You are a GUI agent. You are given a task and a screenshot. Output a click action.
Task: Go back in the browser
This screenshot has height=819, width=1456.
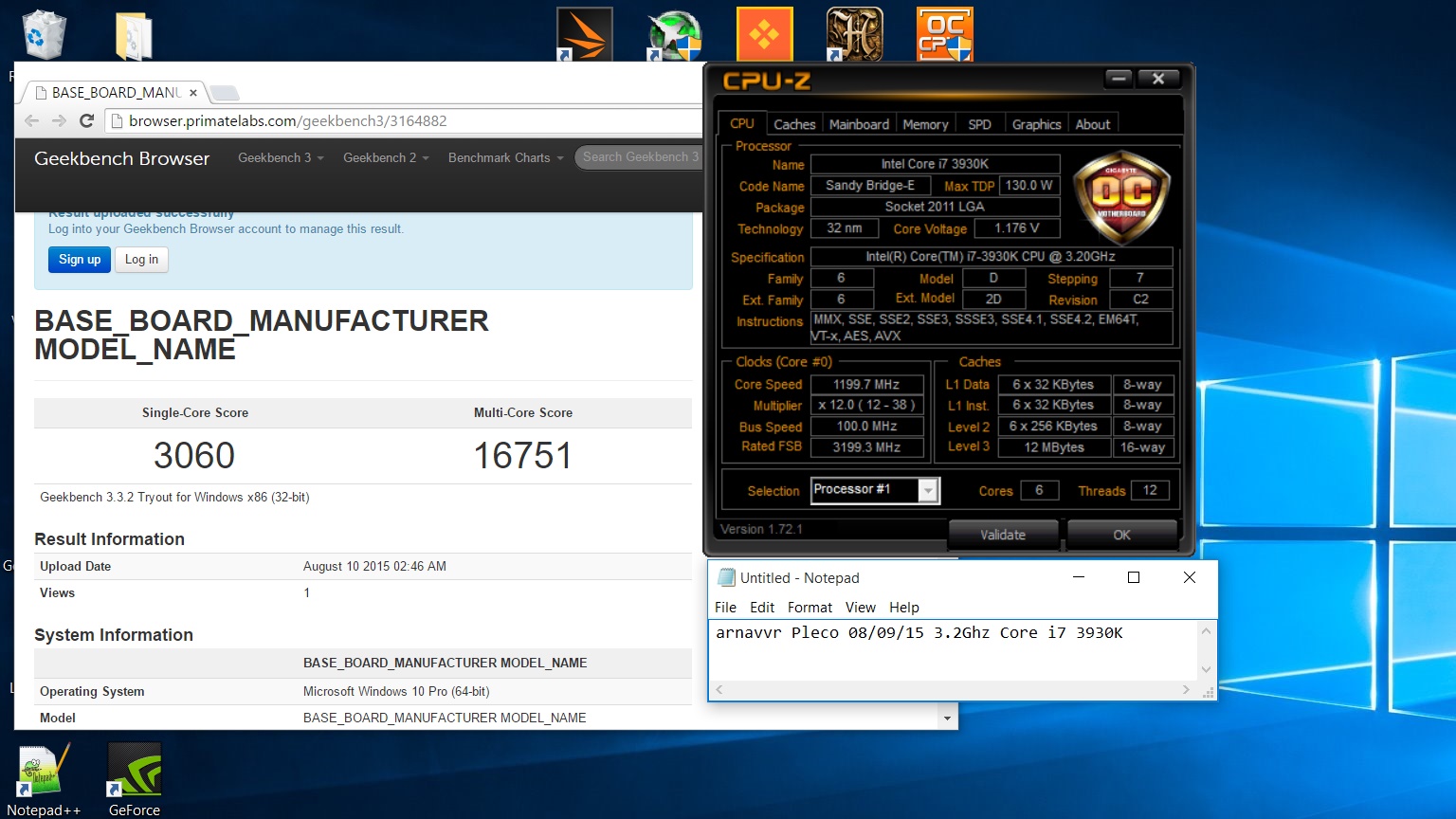31,121
